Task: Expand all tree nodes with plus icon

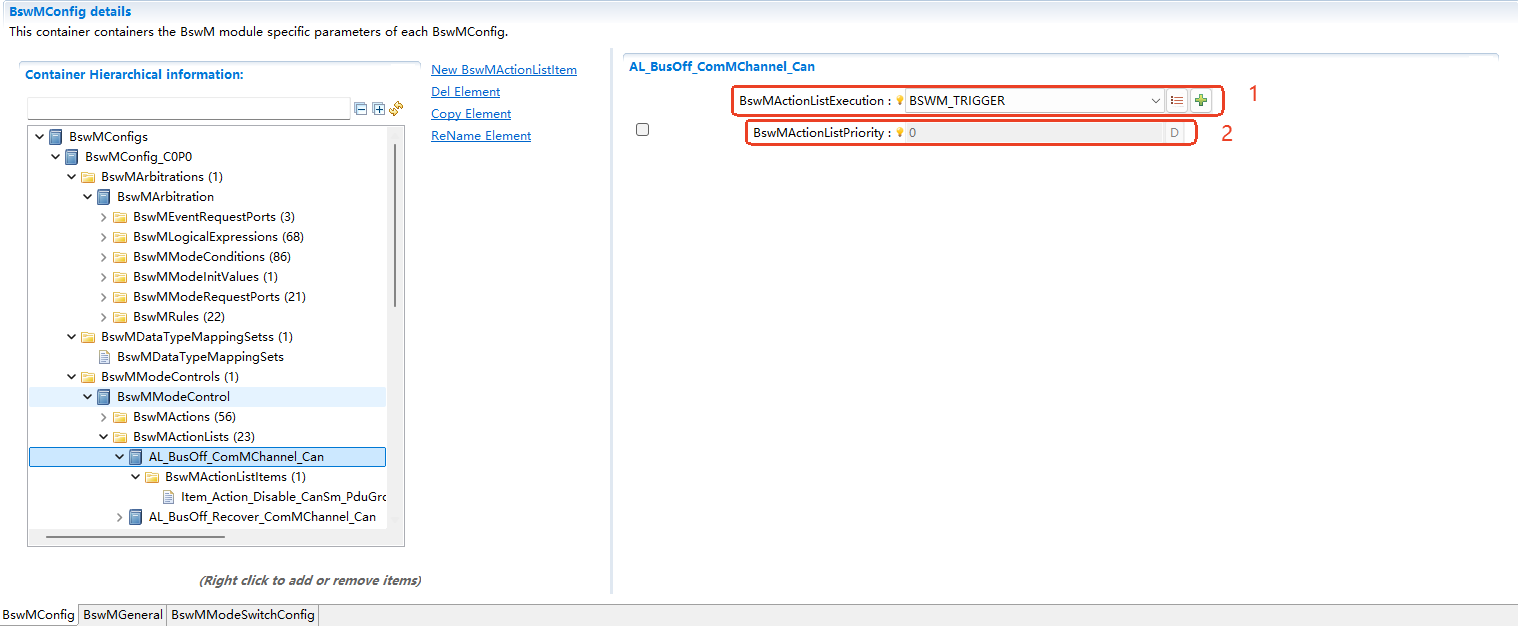Action: point(377,108)
